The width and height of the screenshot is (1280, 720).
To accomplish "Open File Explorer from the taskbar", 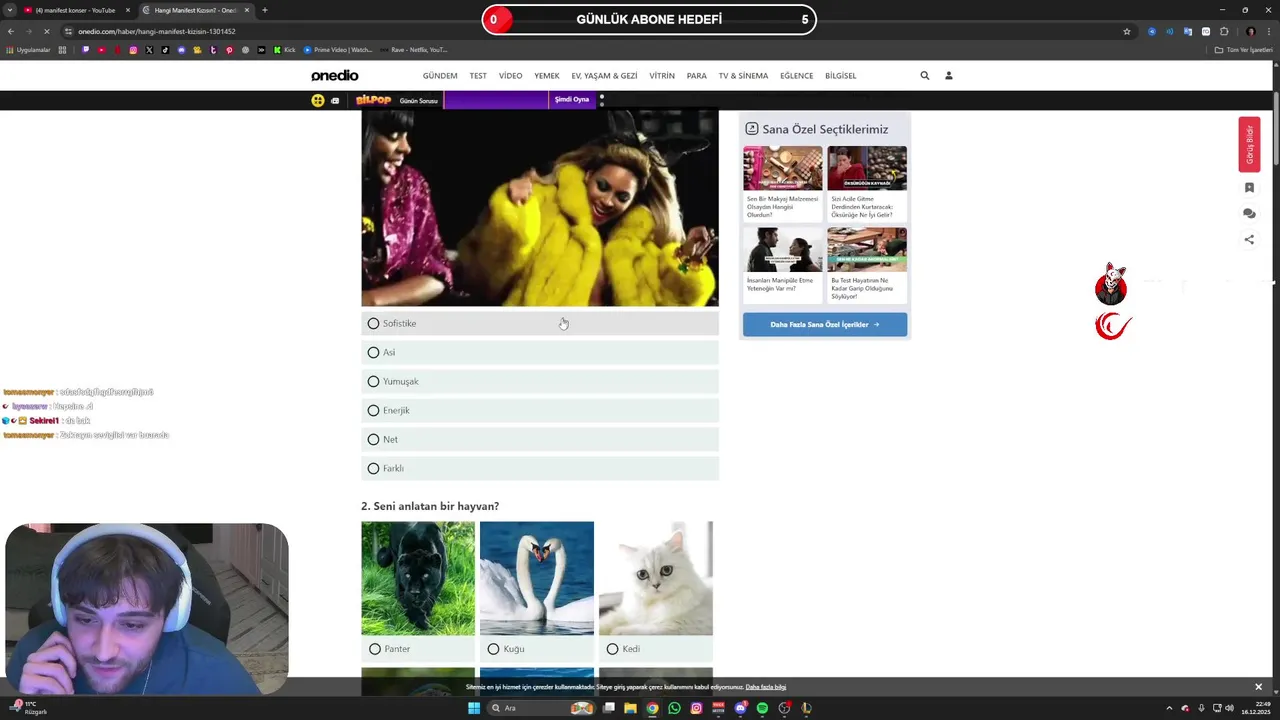I will [630, 708].
